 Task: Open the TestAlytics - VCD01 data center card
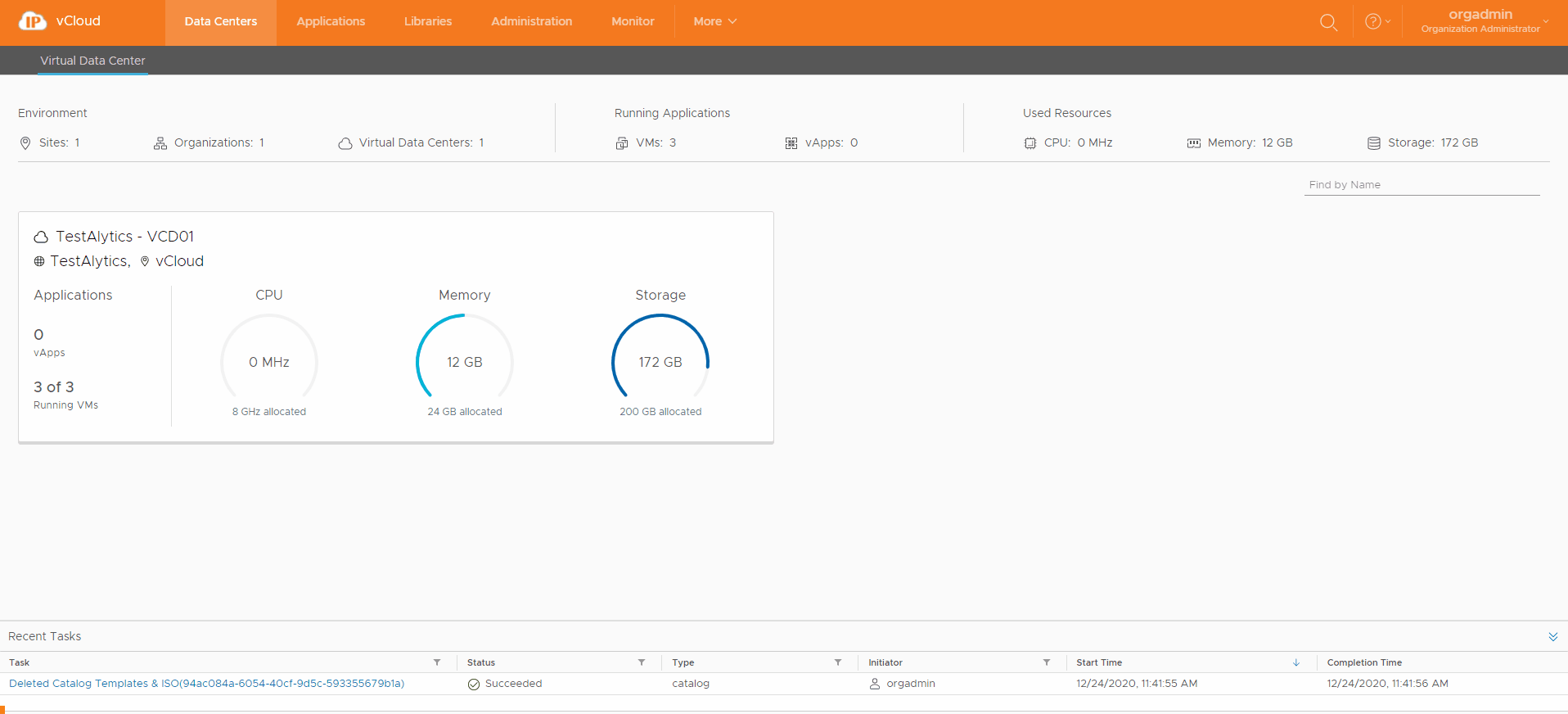[124, 237]
